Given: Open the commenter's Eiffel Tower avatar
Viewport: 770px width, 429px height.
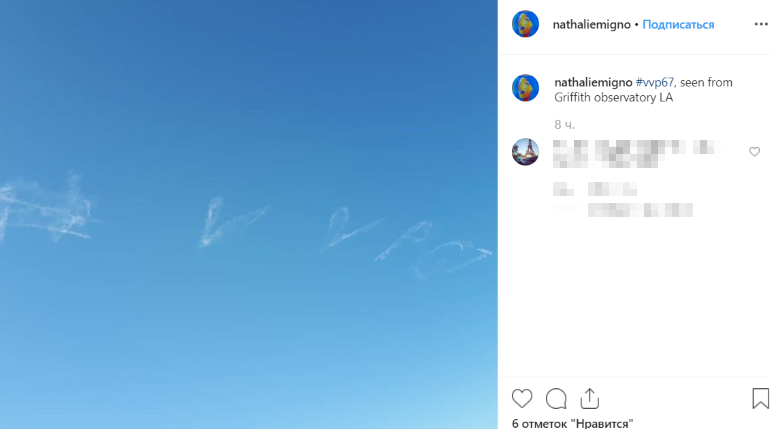Looking at the screenshot, I should [525, 152].
